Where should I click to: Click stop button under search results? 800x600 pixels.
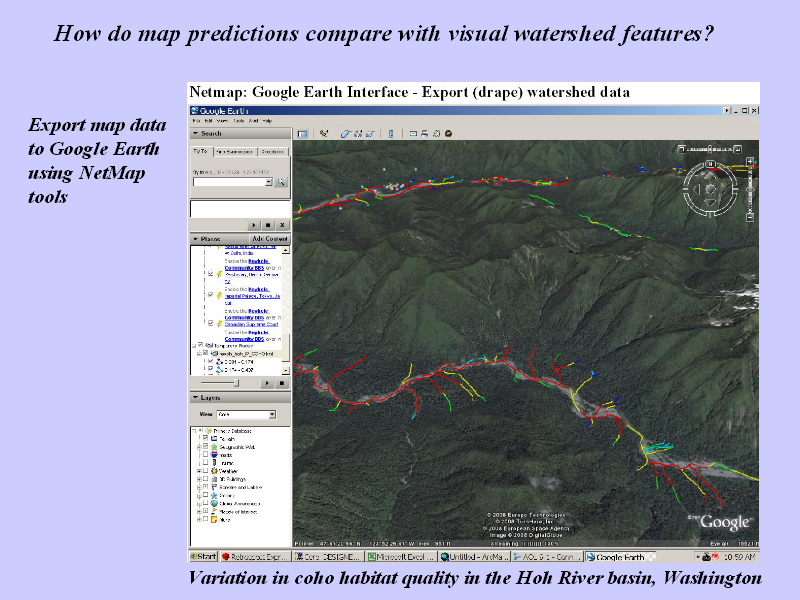pyautogui.click(x=268, y=225)
